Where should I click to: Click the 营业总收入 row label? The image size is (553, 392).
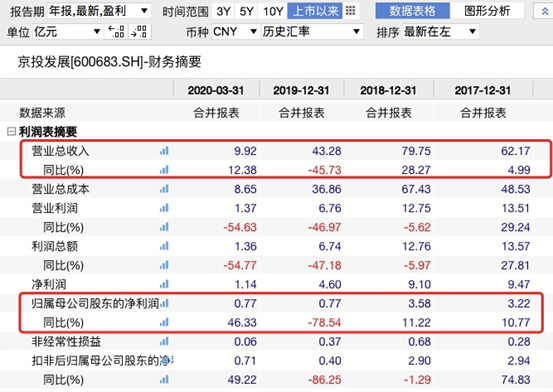(x=60, y=151)
